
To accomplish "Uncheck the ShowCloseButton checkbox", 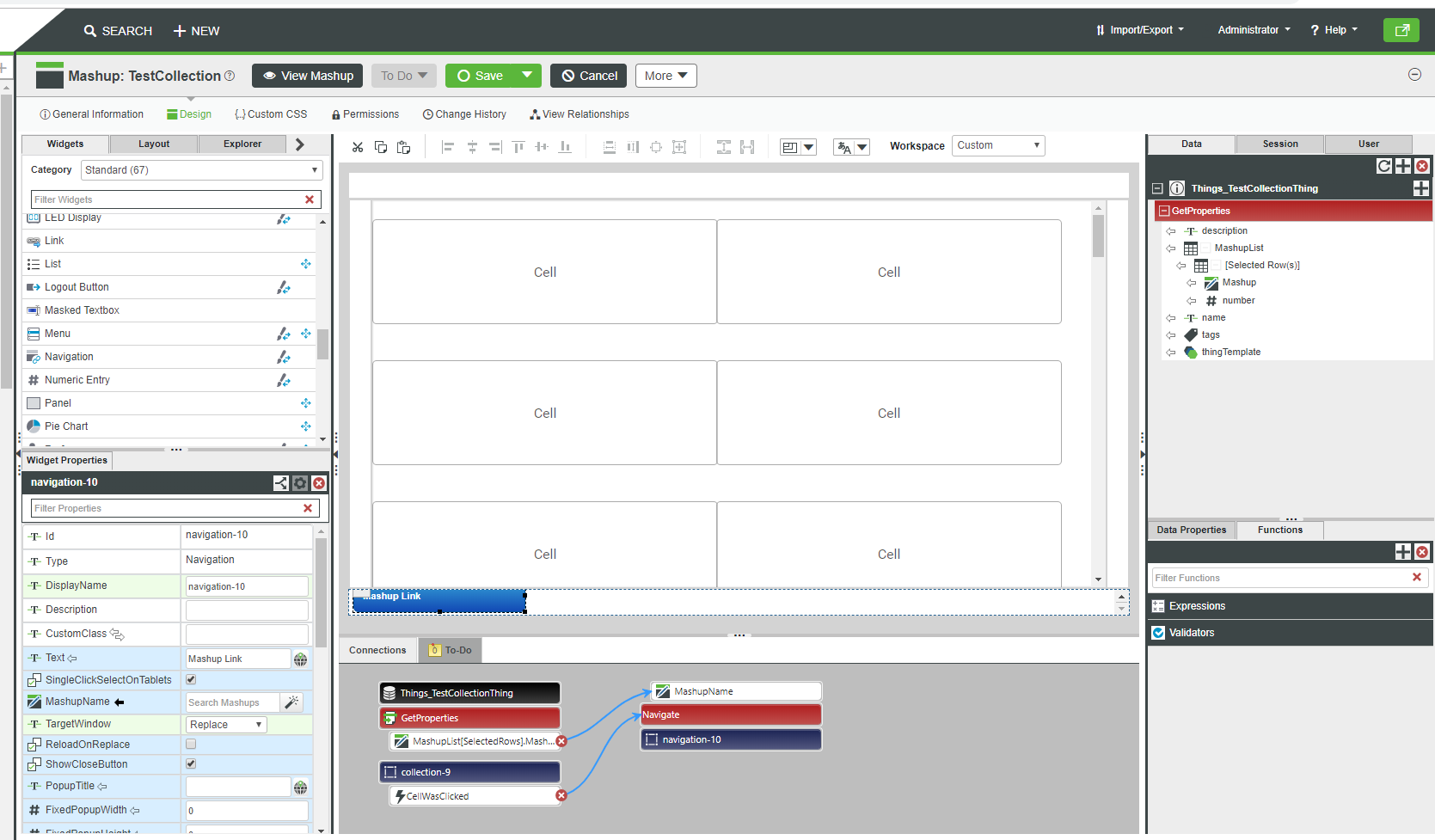I will point(190,763).
